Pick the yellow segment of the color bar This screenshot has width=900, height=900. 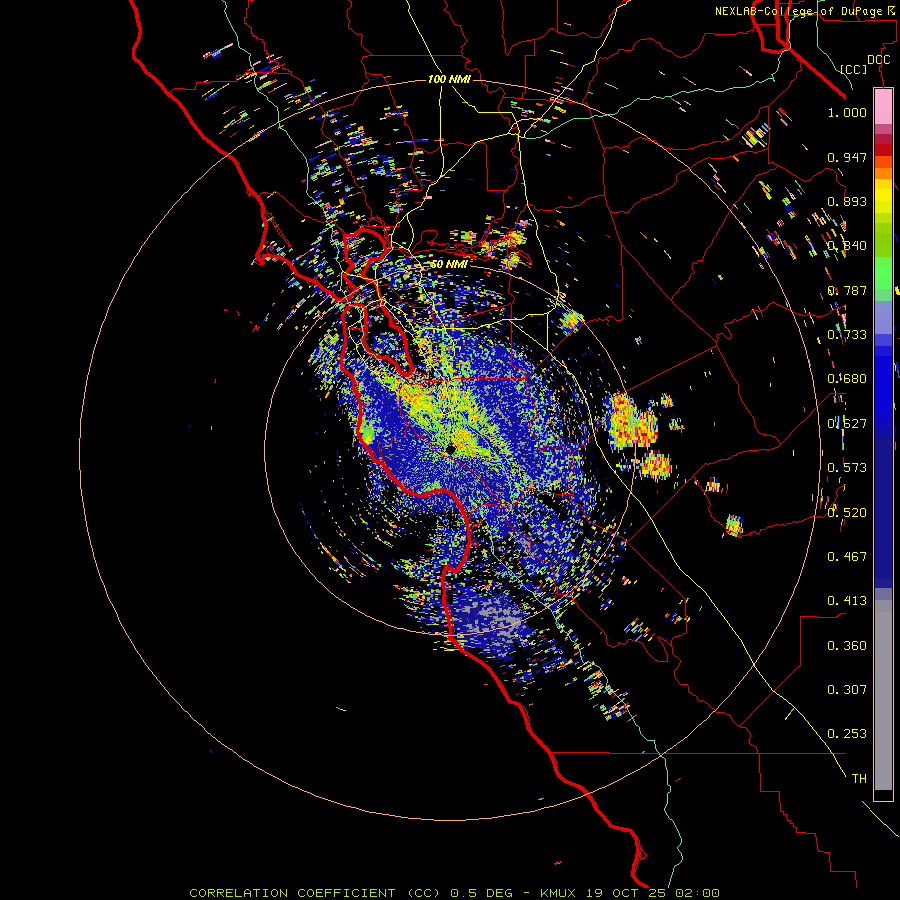tap(883, 196)
